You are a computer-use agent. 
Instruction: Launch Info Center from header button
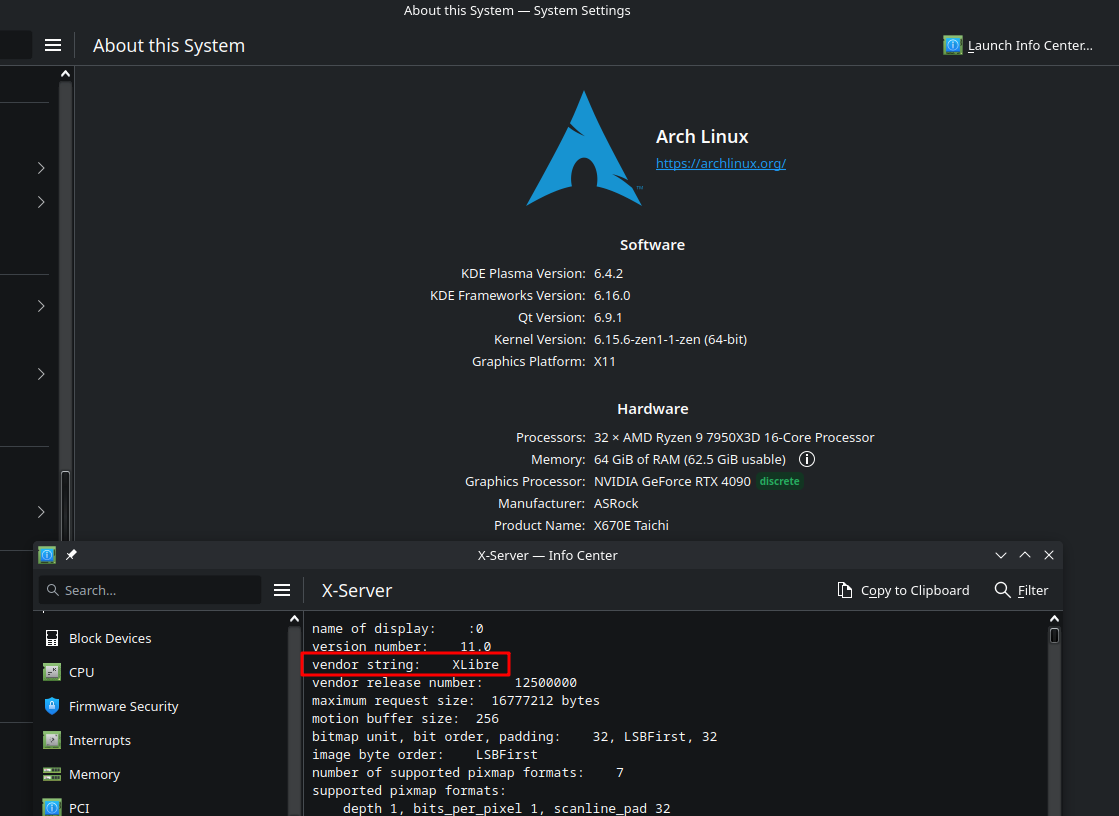[x=1018, y=46]
